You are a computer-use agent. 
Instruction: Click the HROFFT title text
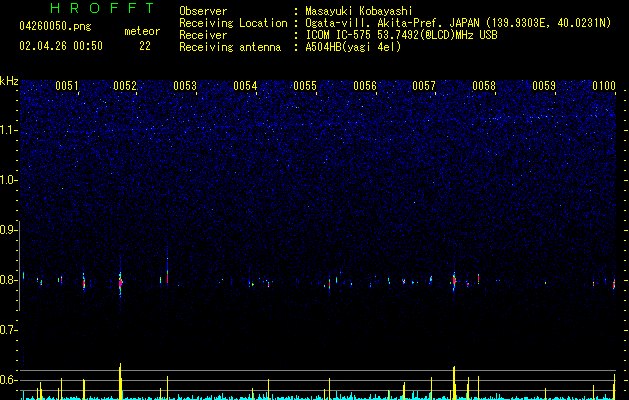point(102,8)
